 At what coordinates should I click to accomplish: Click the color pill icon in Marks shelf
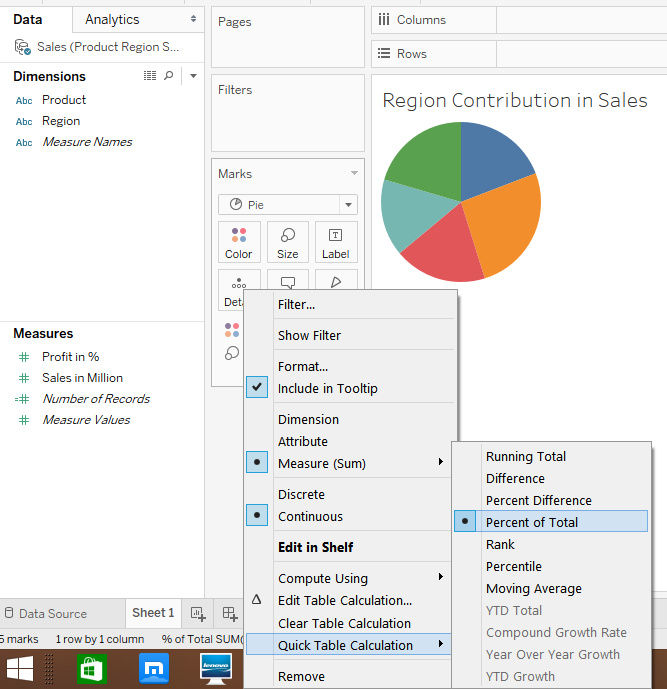click(232, 330)
